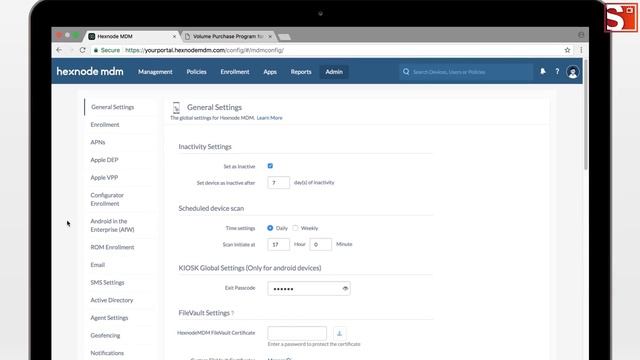Download FileVault certificate icon
Screen dimensions: 640x360
coord(339,333)
